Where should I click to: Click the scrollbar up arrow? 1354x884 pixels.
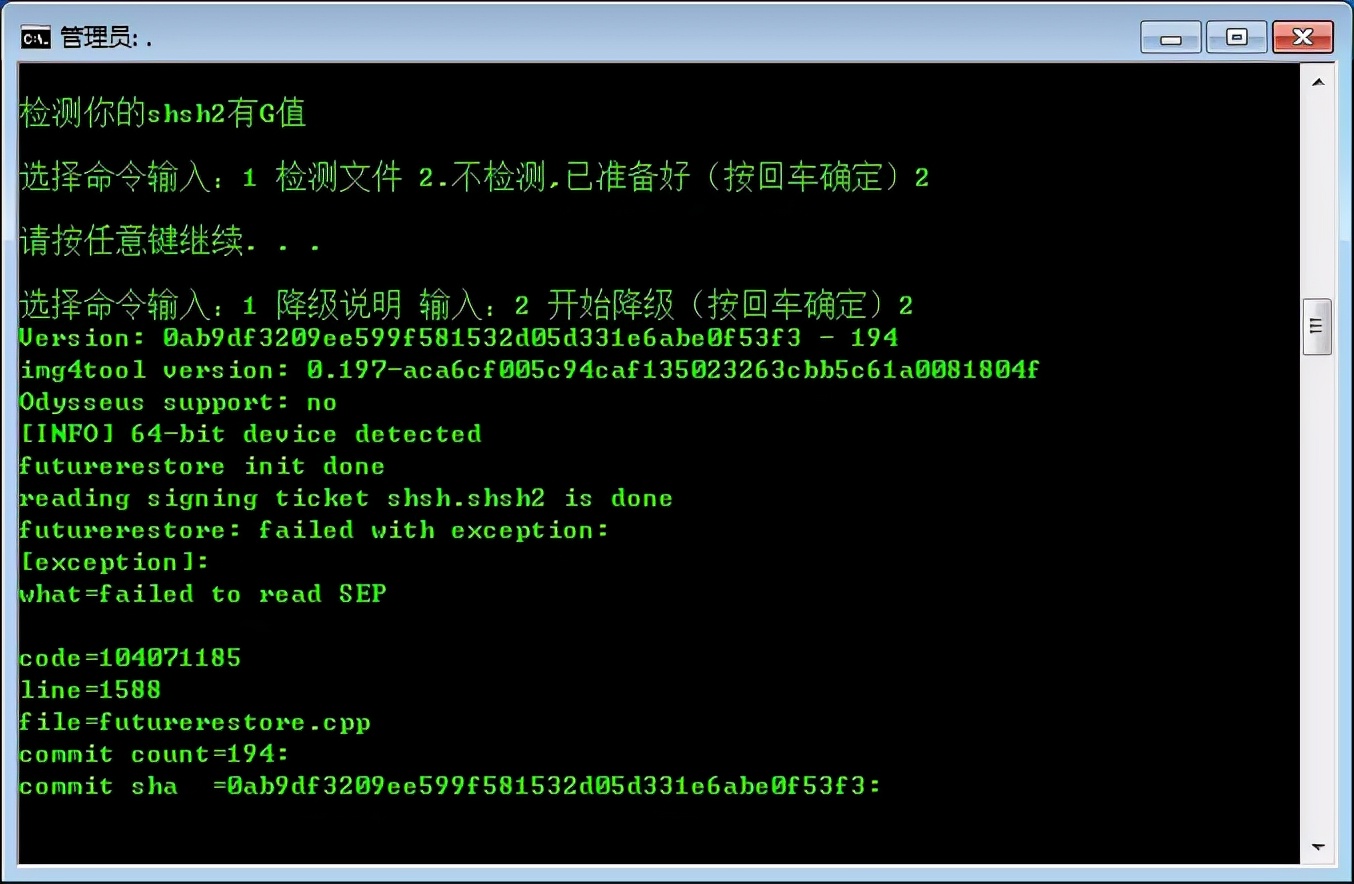(1317, 80)
